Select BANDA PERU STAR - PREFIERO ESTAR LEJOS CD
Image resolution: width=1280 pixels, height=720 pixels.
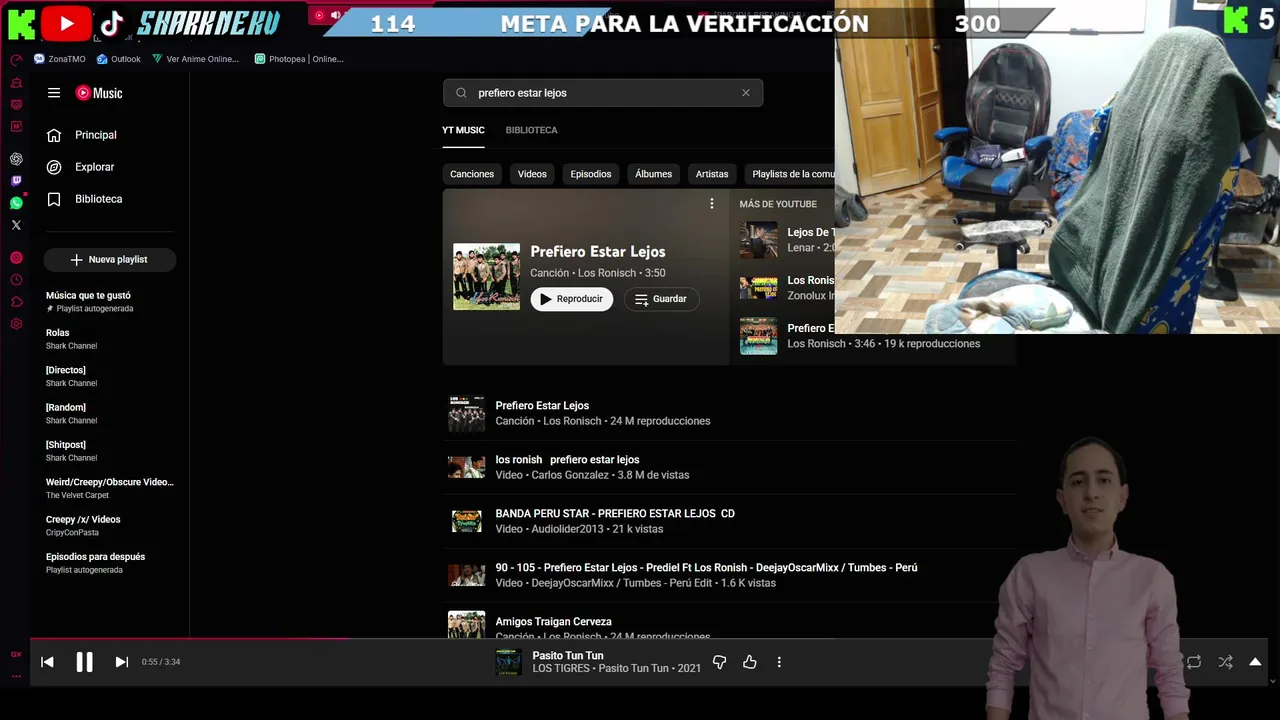point(730,521)
